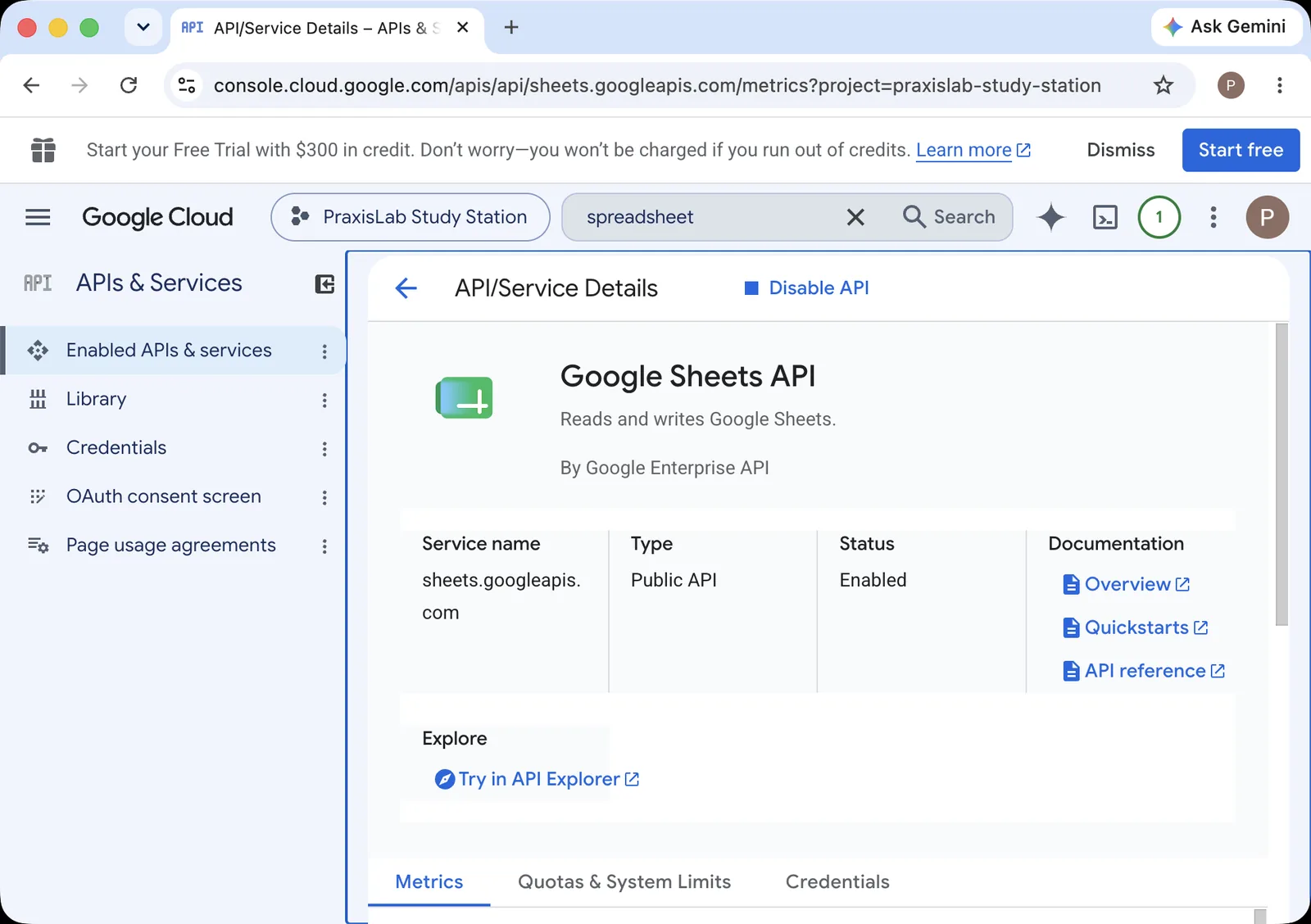Click the By Google Enterprise API text
Viewport: 1311px width, 924px height.
[665, 469]
